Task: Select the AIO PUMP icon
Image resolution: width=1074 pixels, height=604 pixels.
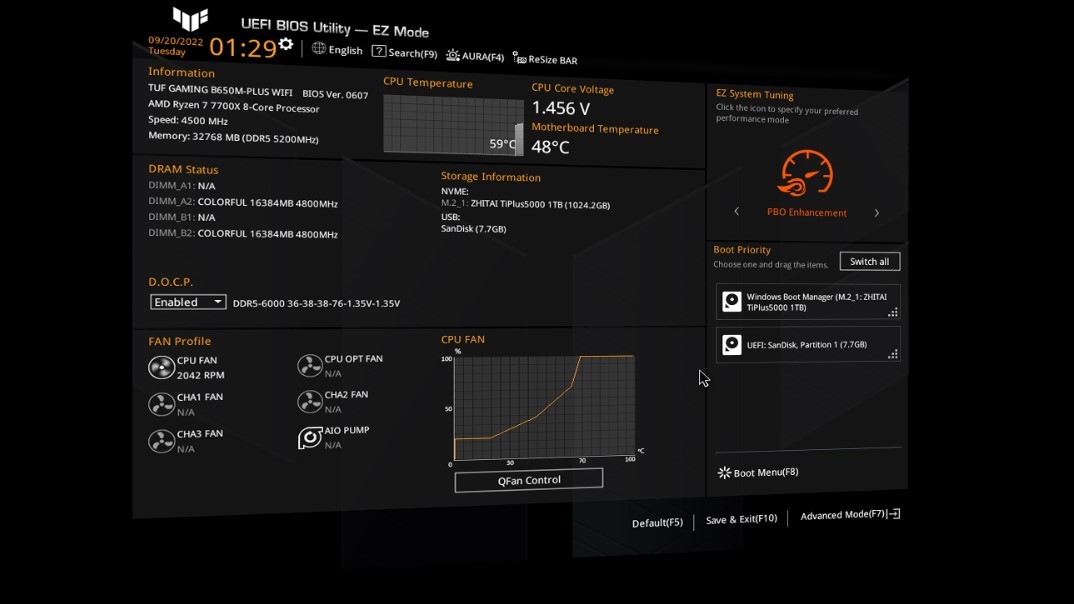Action: (x=310, y=438)
